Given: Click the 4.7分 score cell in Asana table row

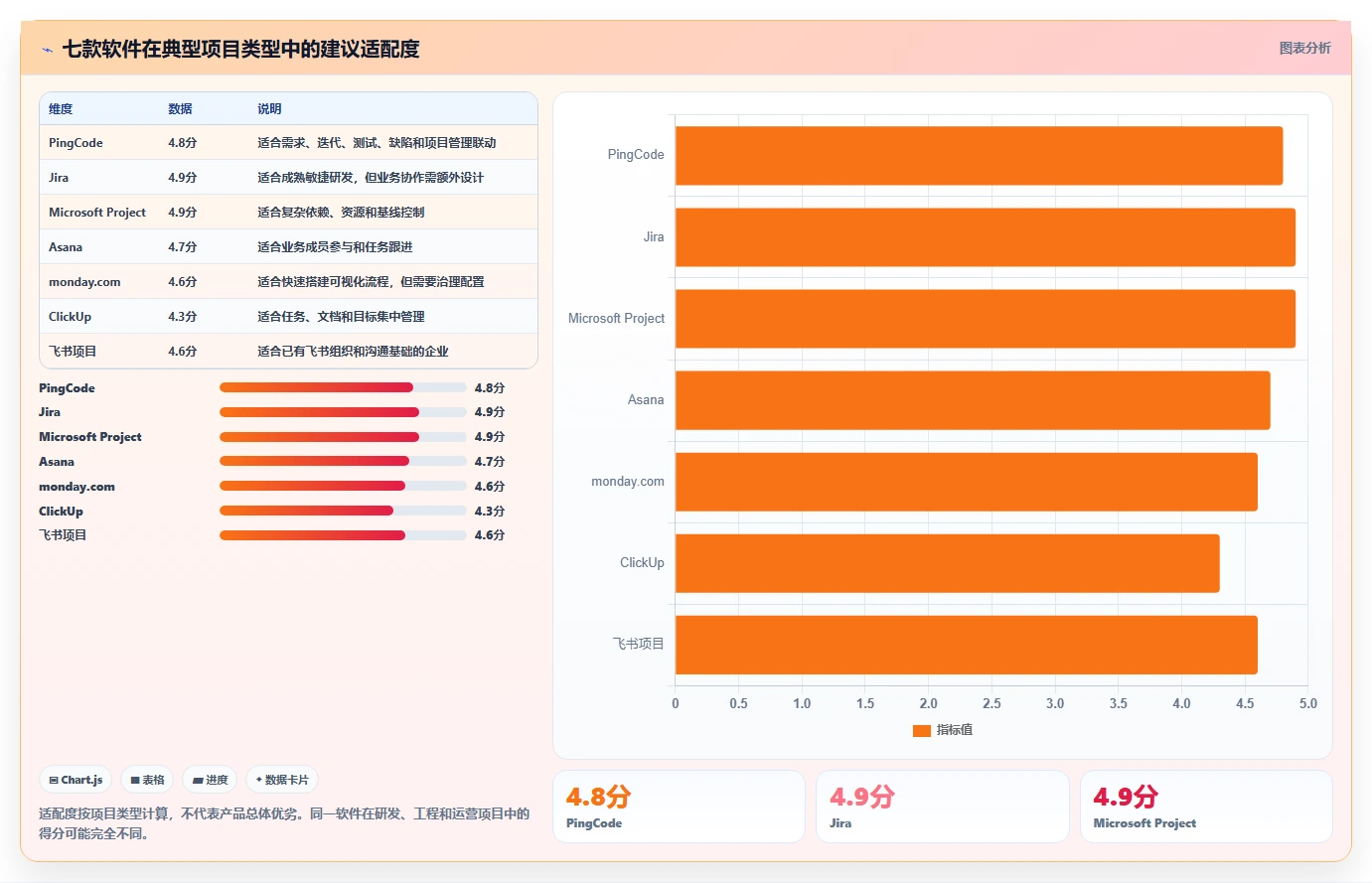Looking at the screenshot, I should coord(183,247).
